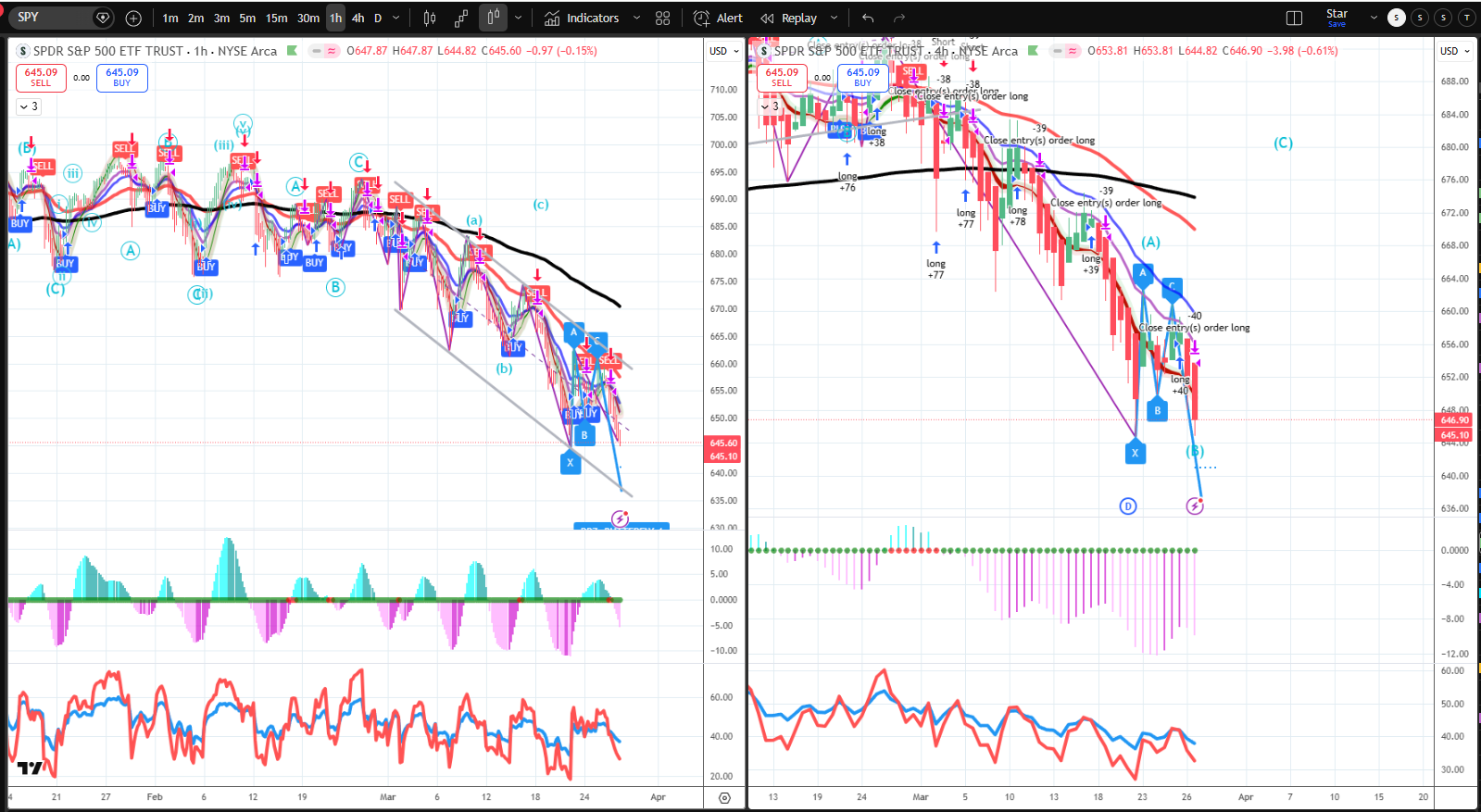Switch chart interval to 1m

(170, 18)
